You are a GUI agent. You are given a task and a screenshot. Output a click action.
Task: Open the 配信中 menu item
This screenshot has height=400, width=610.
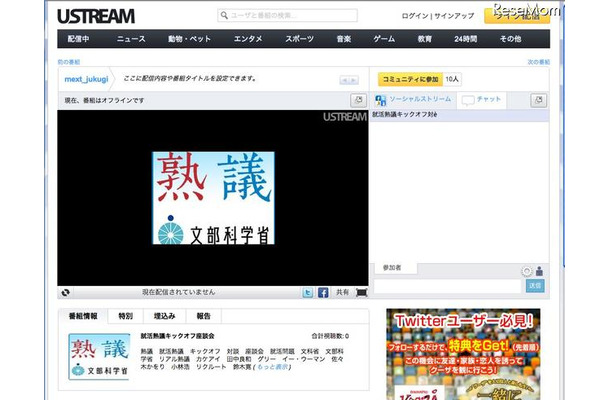79,39
